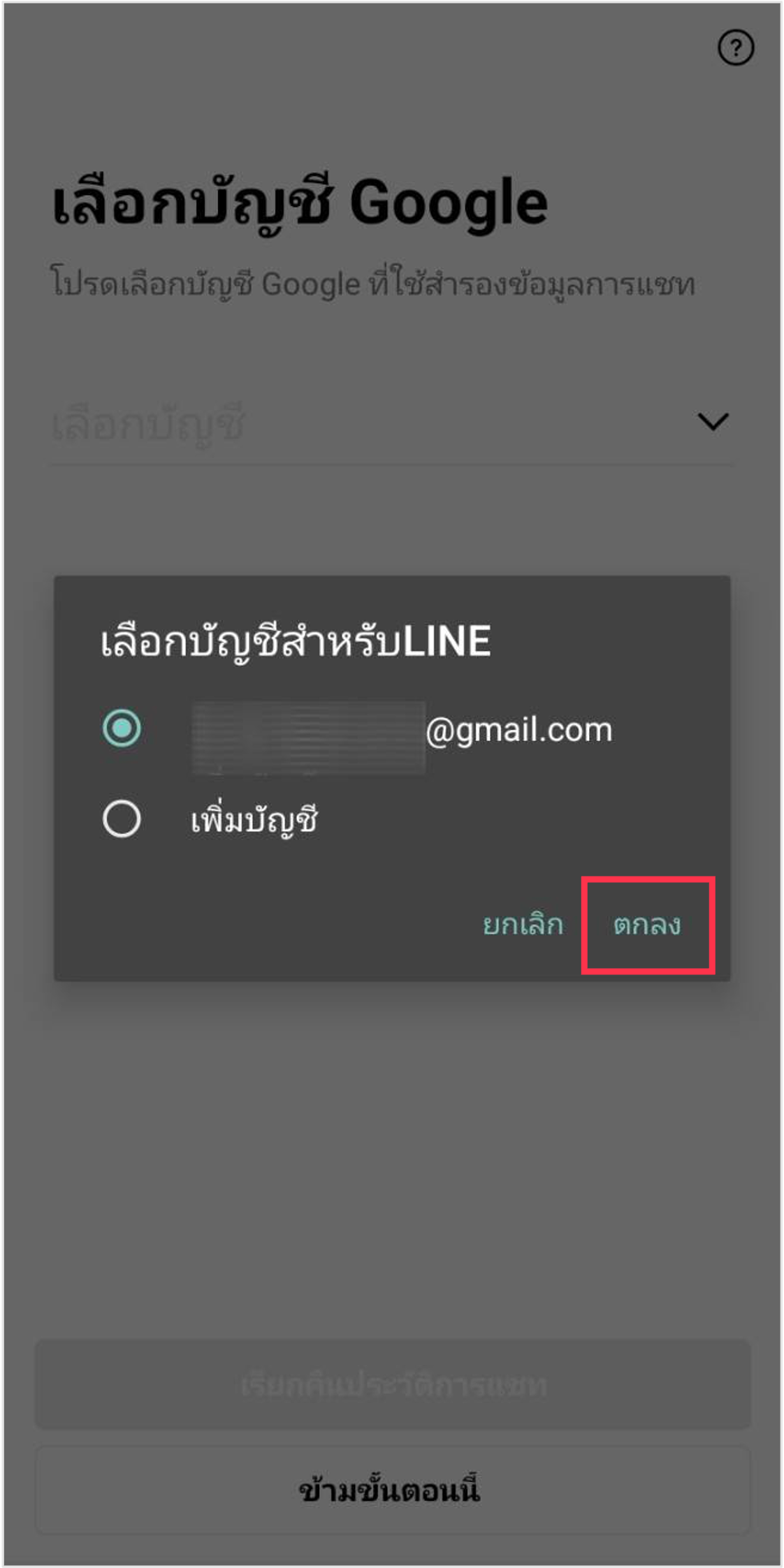784x1568 pixels.
Task: Tap the dimmed เรียกคืนประวัติการแชท restore button
Action: [392, 1384]
